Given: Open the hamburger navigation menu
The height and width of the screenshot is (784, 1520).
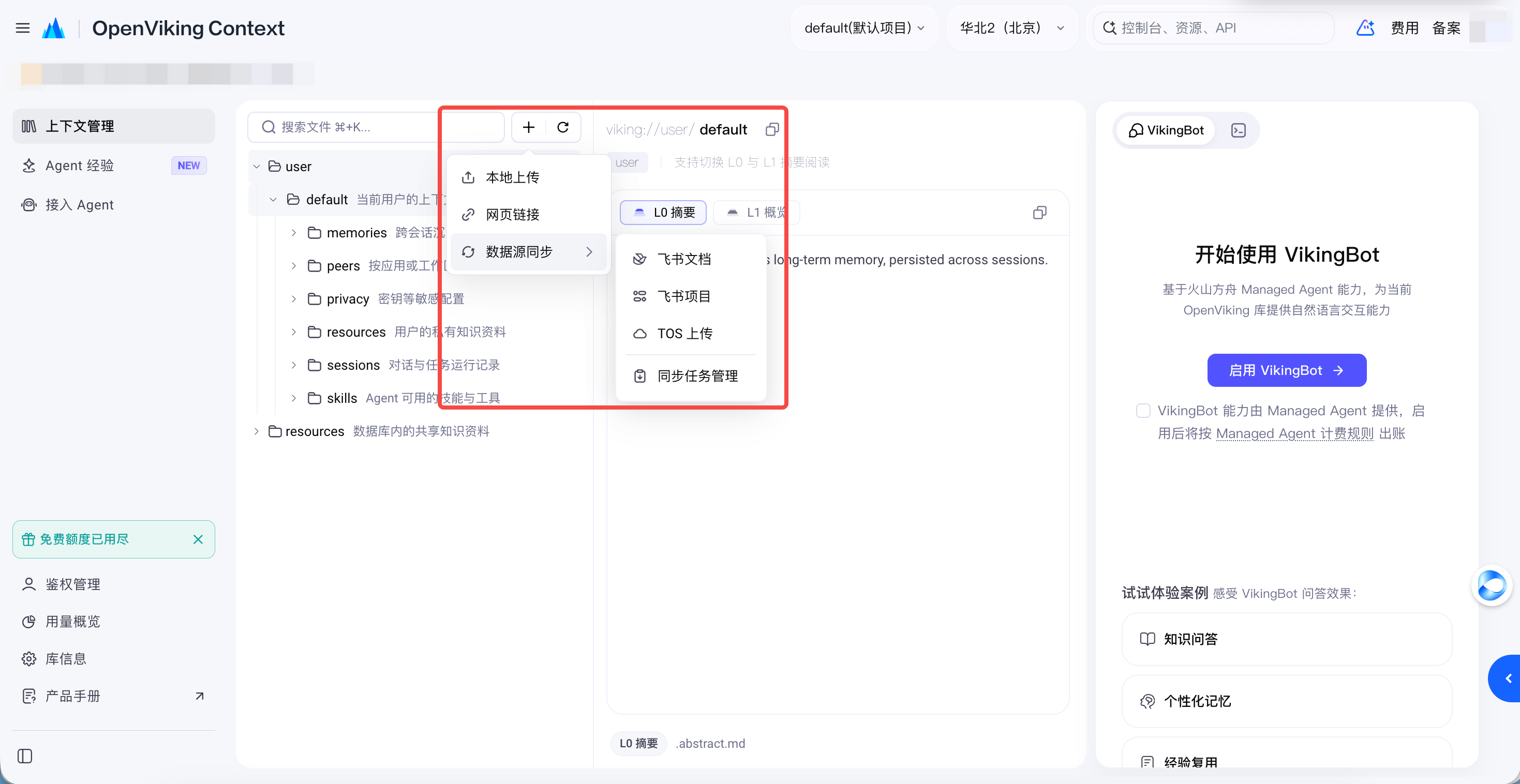Looking at the screenshot, I should pos(22,28).
